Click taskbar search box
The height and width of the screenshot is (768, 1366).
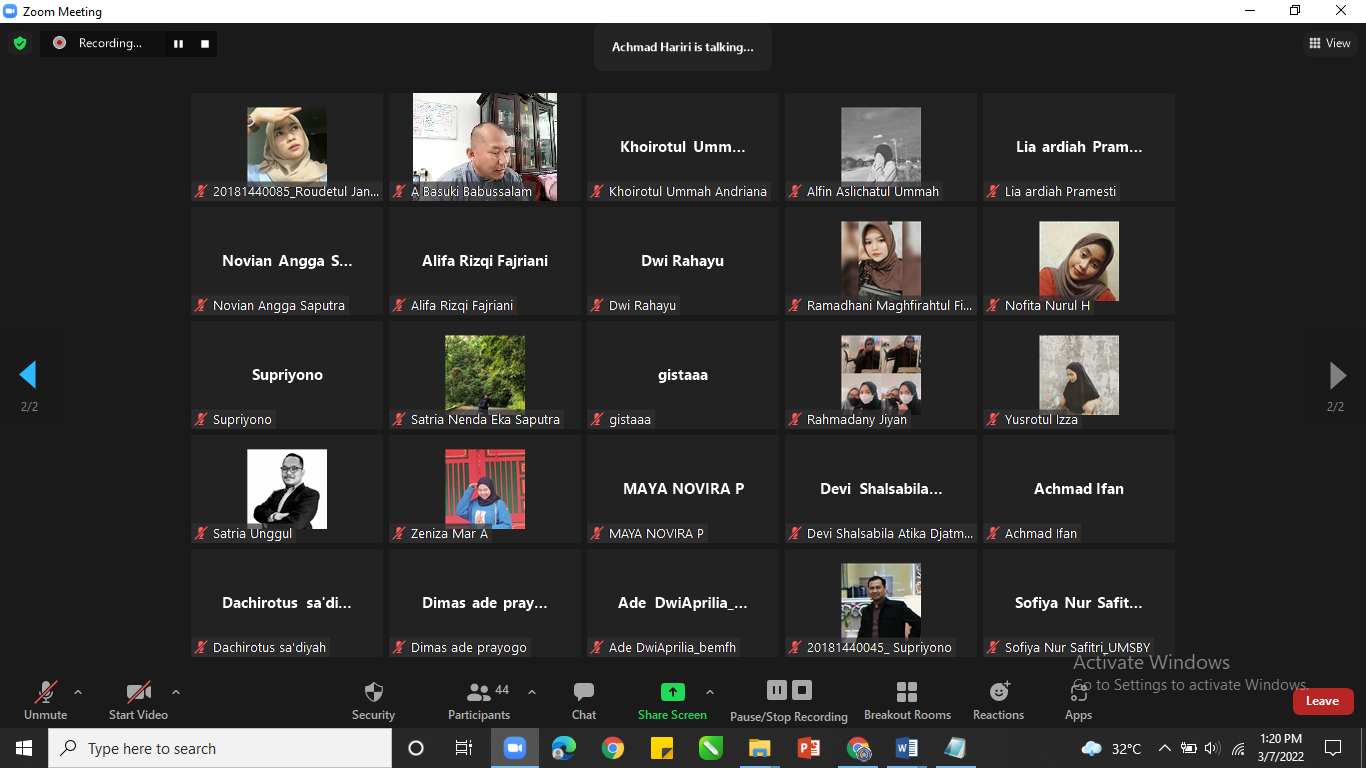tap(220, 748)
